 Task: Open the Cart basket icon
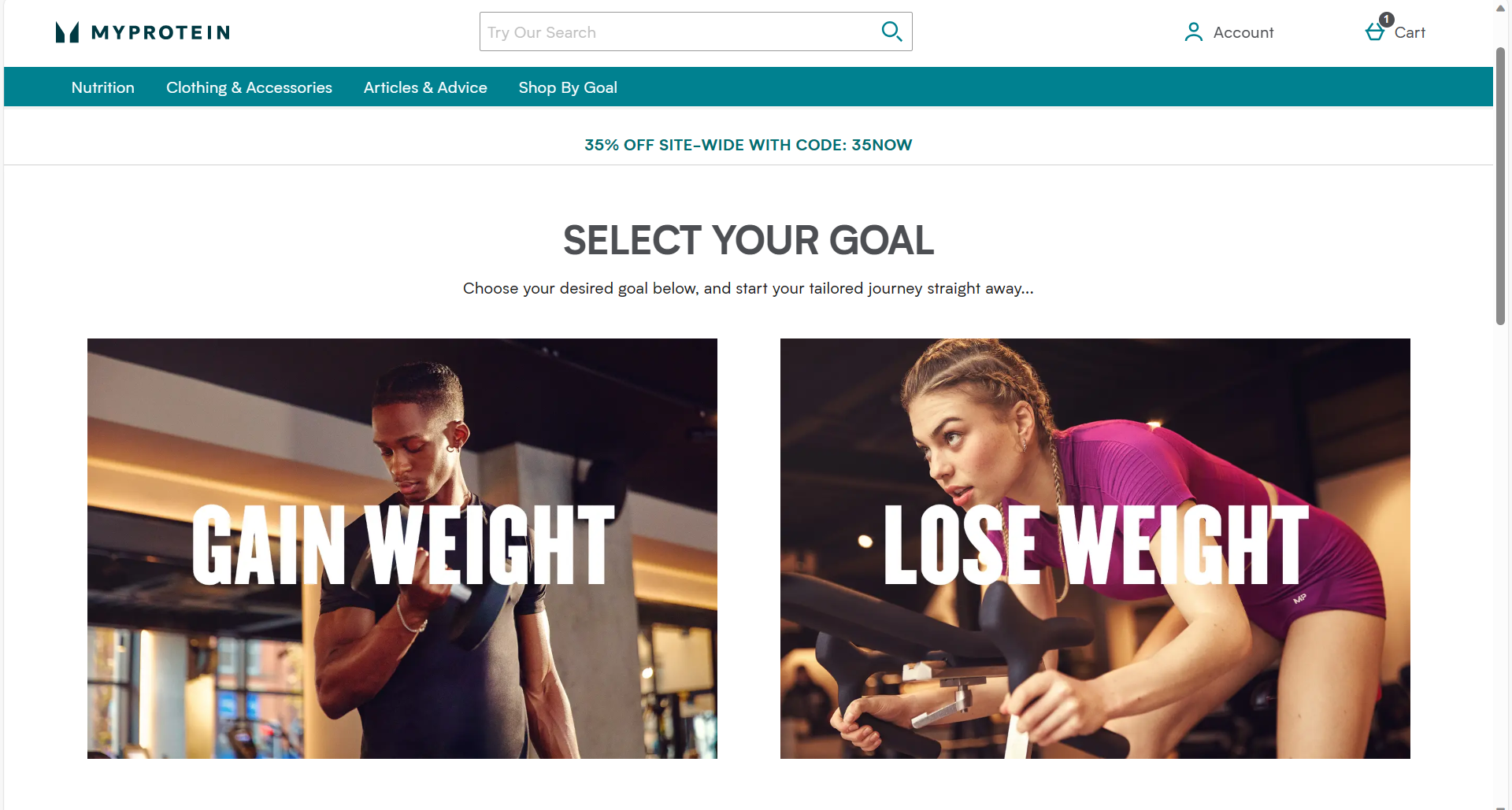pyautogui.click(x=1375, y=32)
